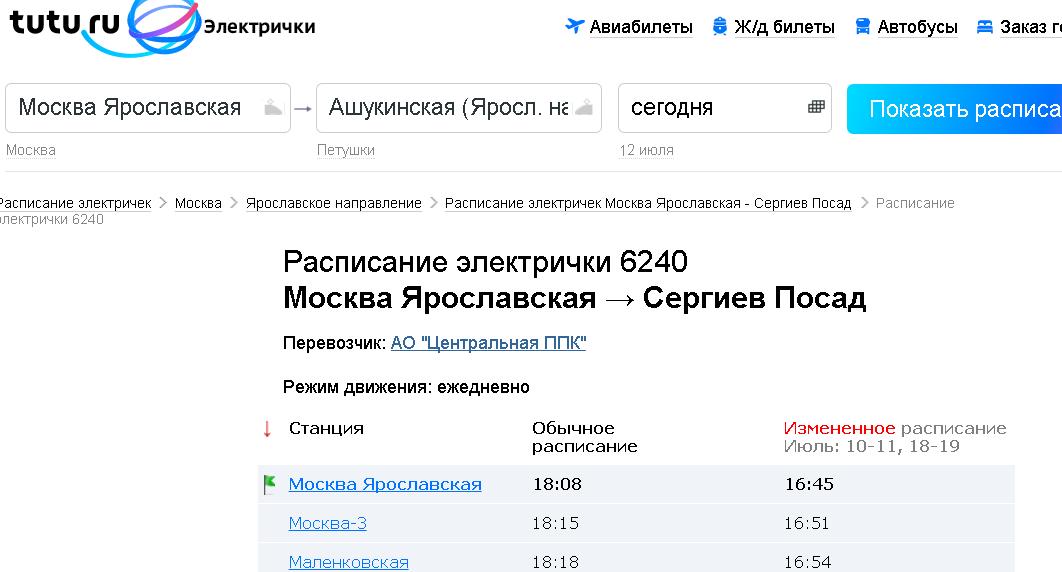Click Обычное расписание column header
Image resolution: width=1062 pixels, height=572 pixels.
click(585, 437)
